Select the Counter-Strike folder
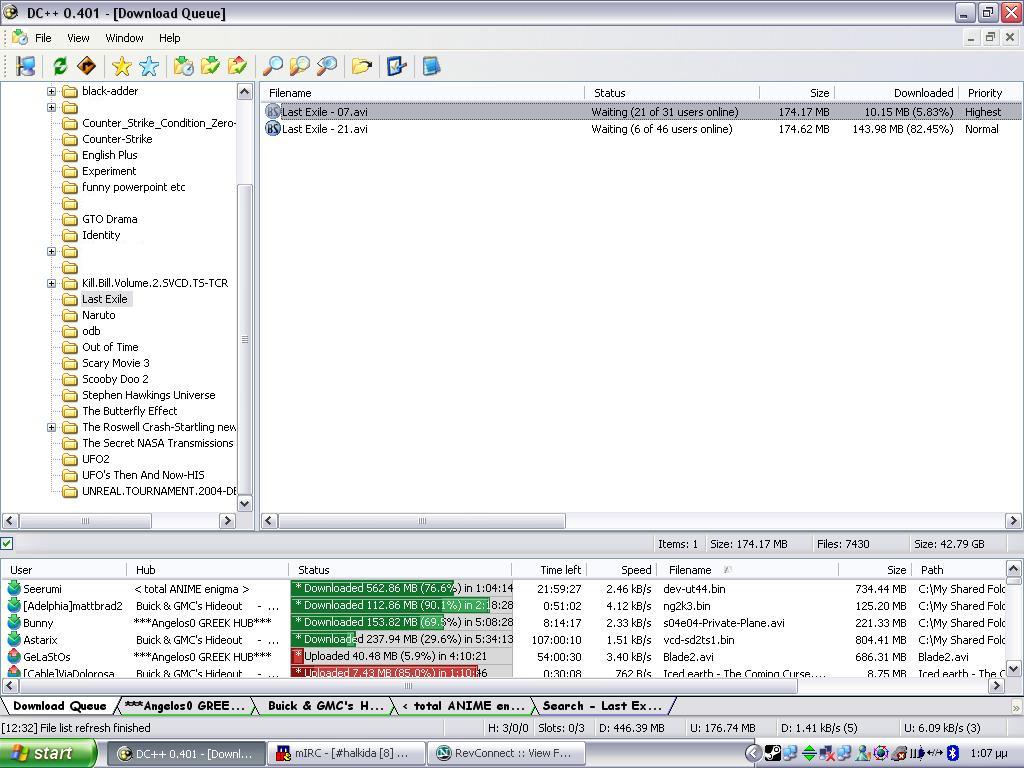The height and width of the screenshot is (768, 1024). pyautogui.click(x=117, y=139)
